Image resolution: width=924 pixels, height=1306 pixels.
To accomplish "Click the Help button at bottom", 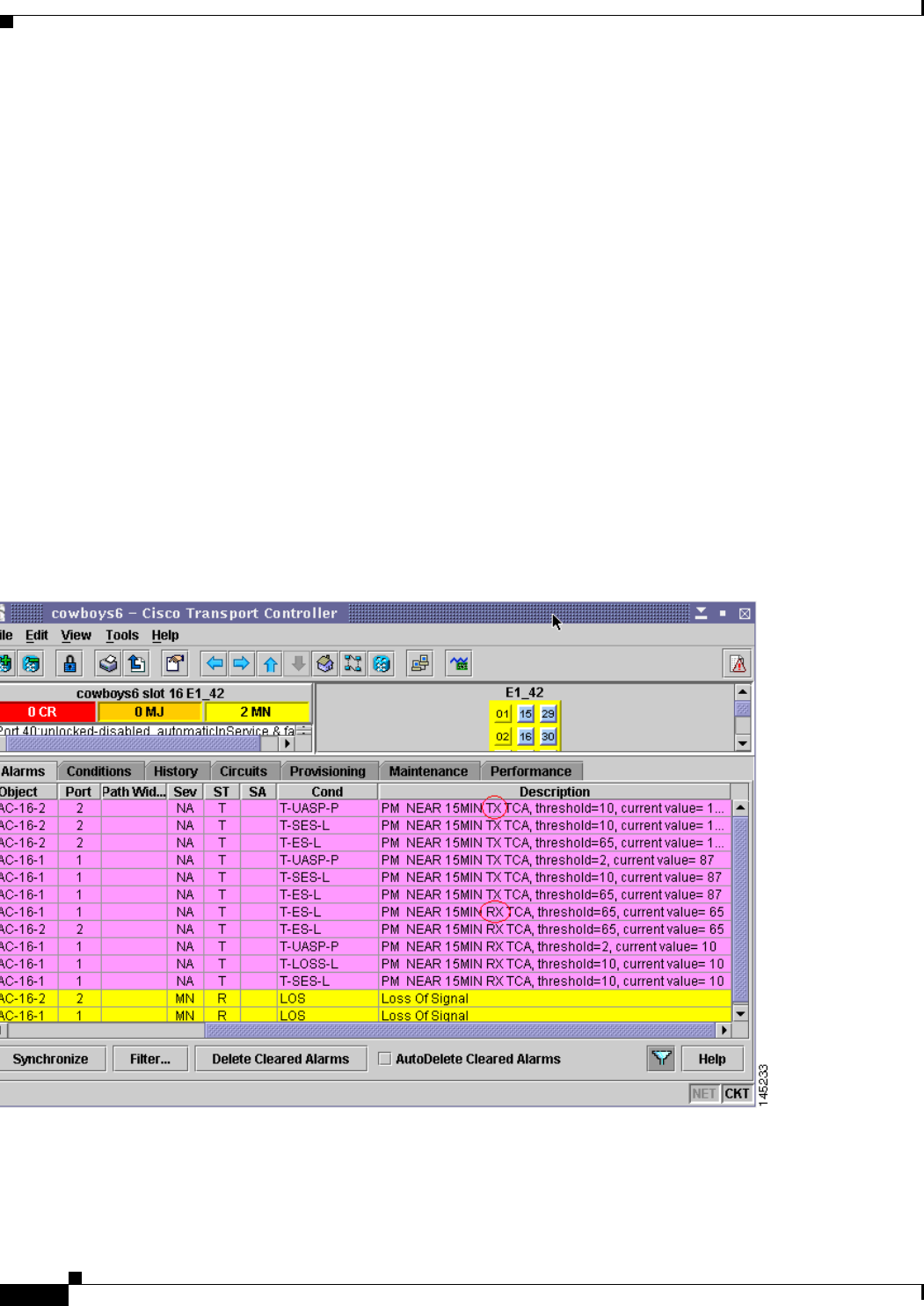I will click(x=712, y=1059).
